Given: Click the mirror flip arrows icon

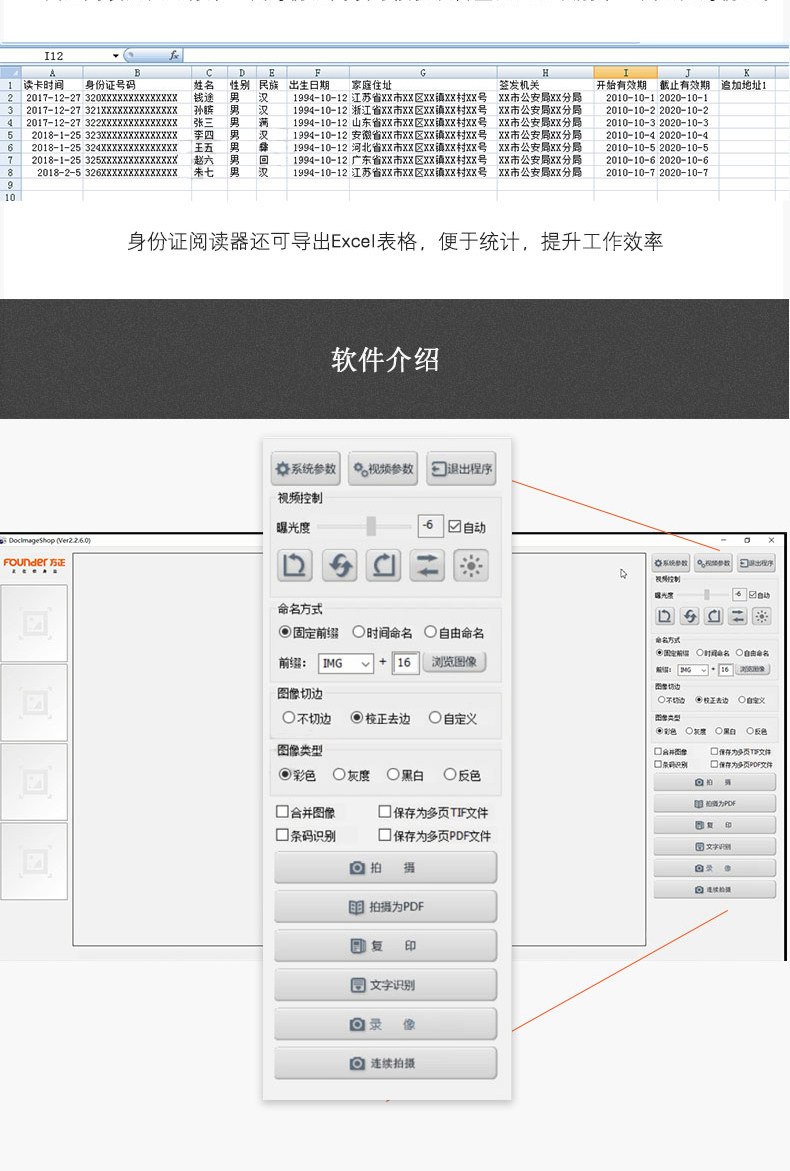Looking at the screenshot, I should coord(427,565).
